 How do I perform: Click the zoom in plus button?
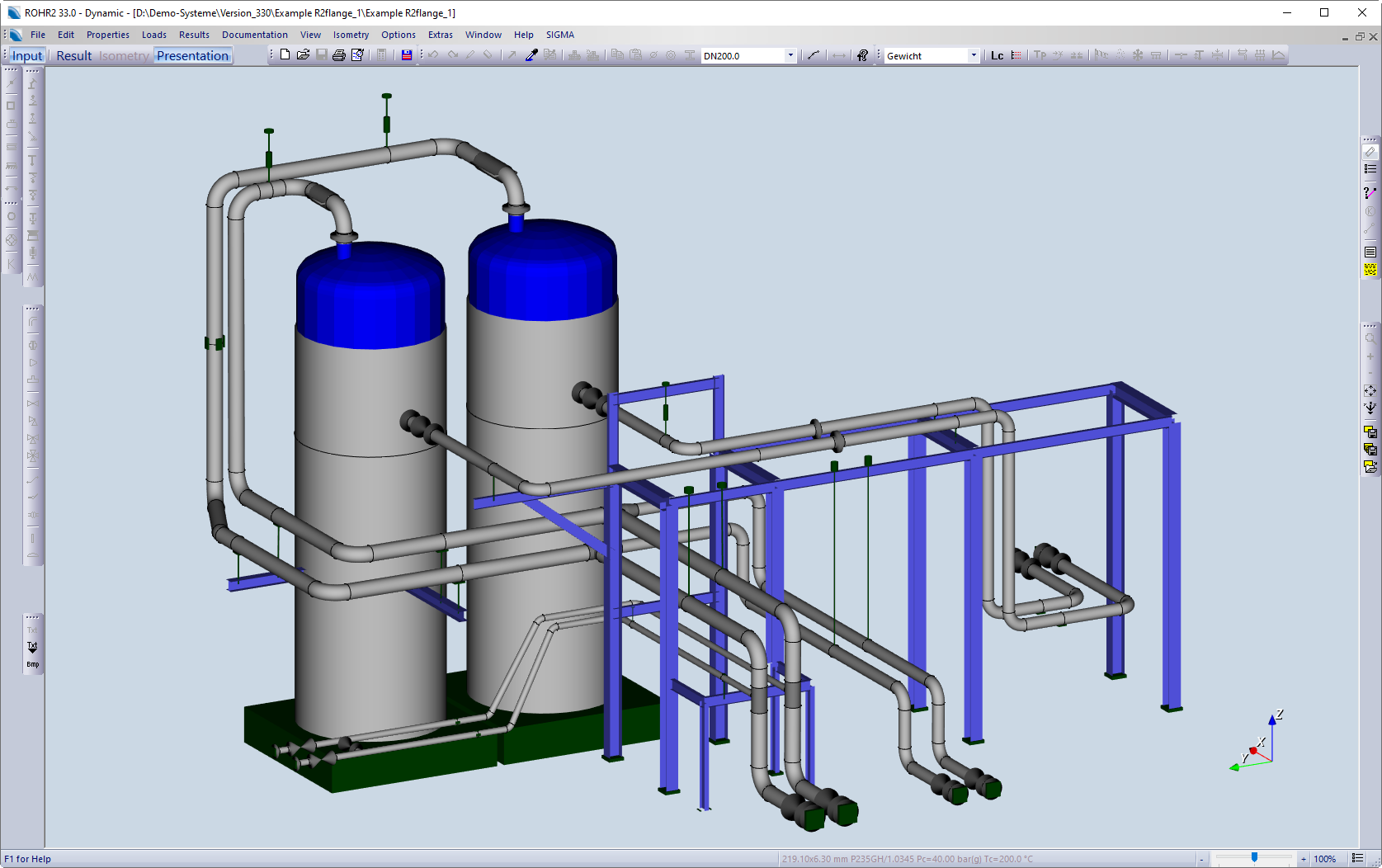pyautogui.click(x=1304, y=859)
